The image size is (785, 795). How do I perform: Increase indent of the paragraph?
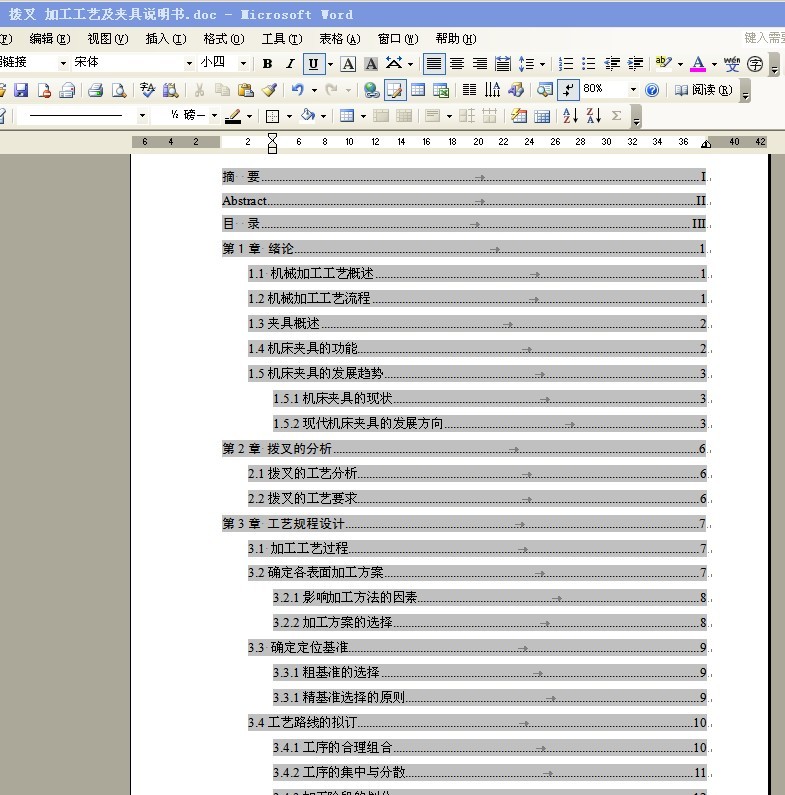click(x=635, y=64)
